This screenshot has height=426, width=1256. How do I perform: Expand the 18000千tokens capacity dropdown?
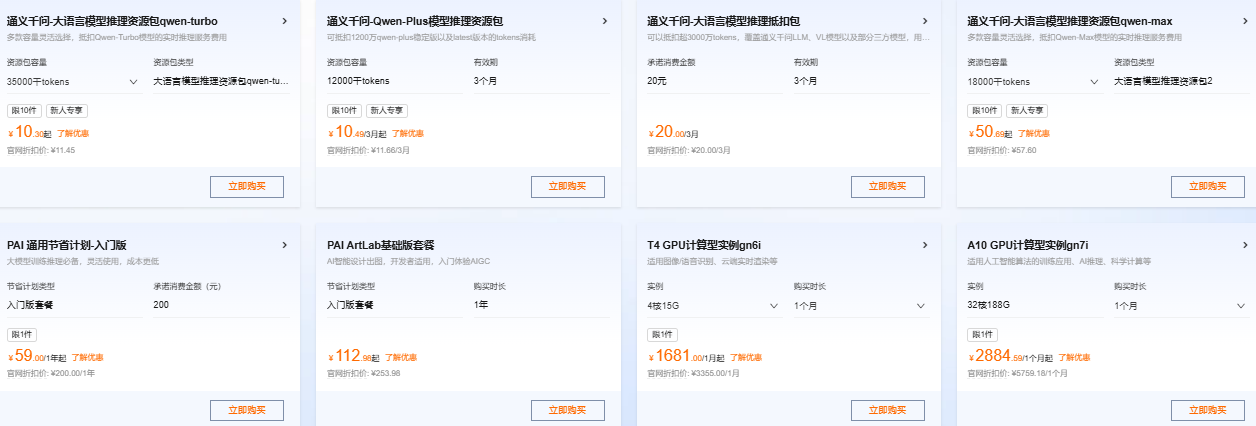pyautogui.click(x=1033, y=81)
